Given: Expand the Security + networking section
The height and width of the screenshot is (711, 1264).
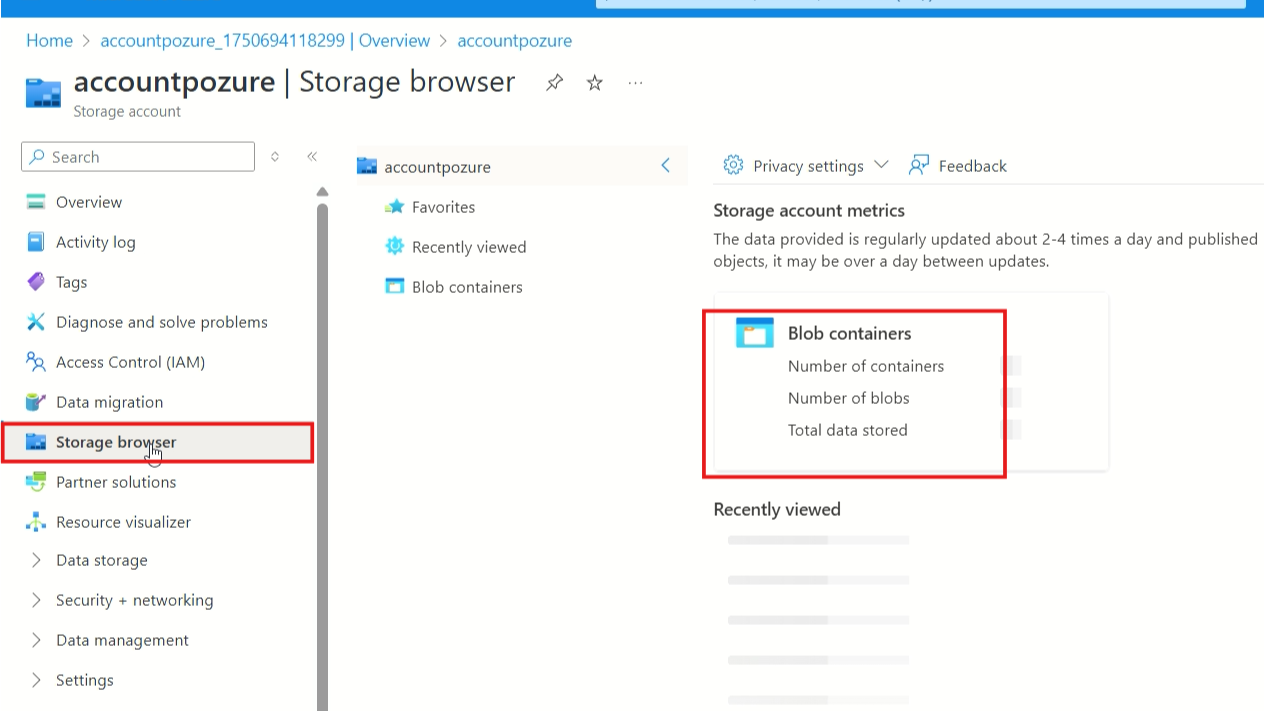Looking at the screenshot, I should point(37,600).
